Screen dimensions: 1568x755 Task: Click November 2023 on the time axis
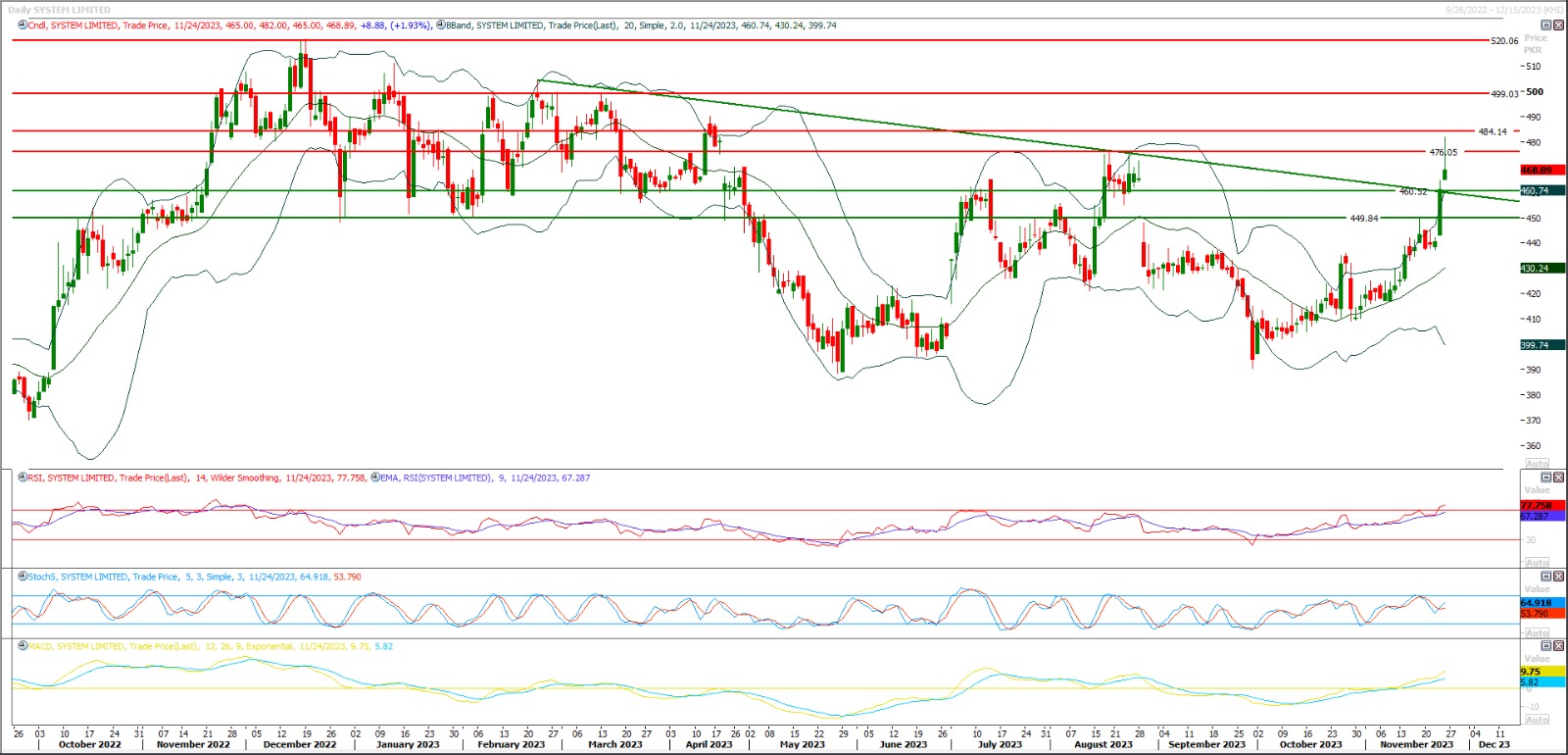[1416, 744]
